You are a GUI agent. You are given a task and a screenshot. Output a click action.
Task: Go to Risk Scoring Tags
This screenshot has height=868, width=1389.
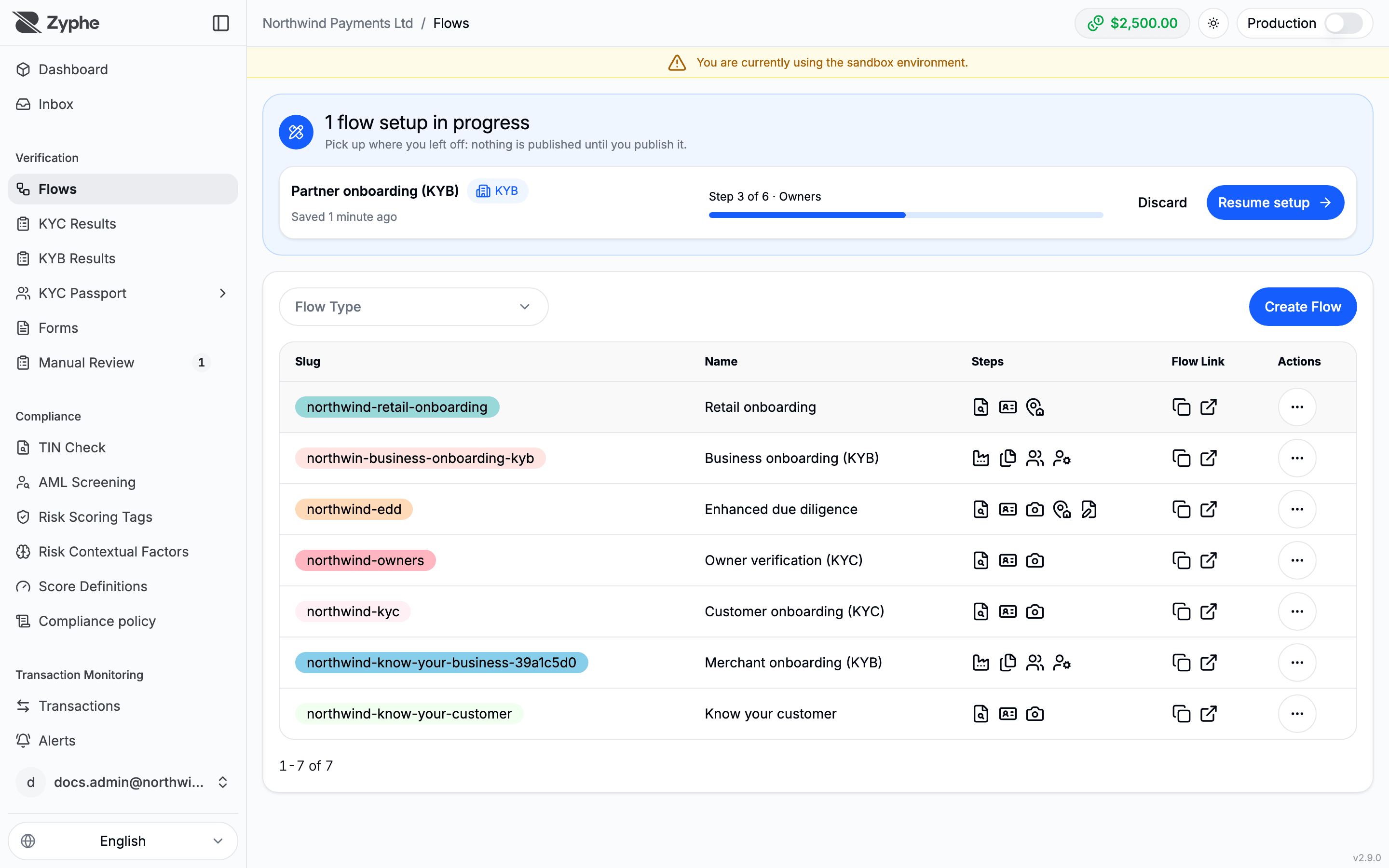click(123, 516)
